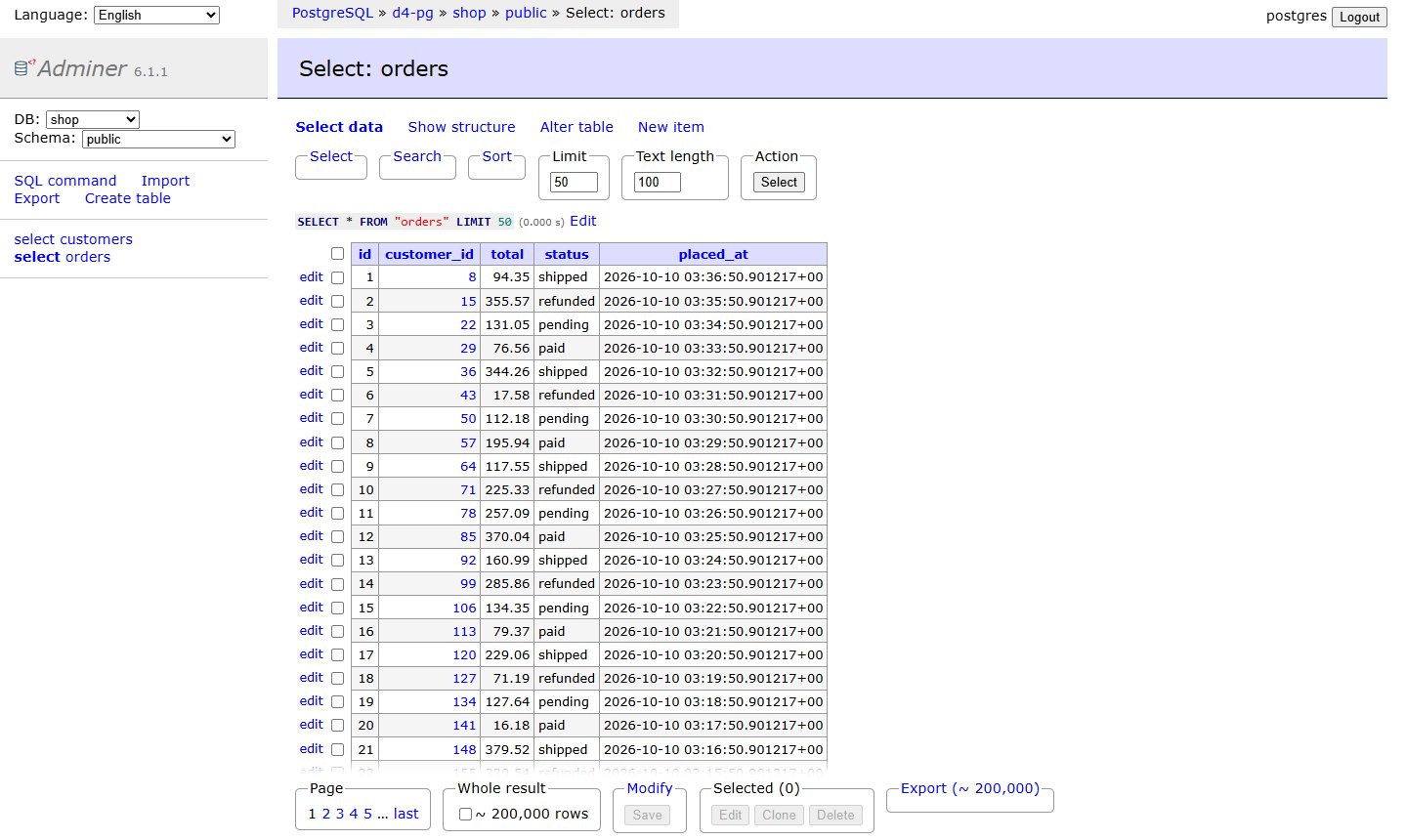Click the Edit link beside the SQL query
This screenshot has height=840, width=1407.
point(582,221)
